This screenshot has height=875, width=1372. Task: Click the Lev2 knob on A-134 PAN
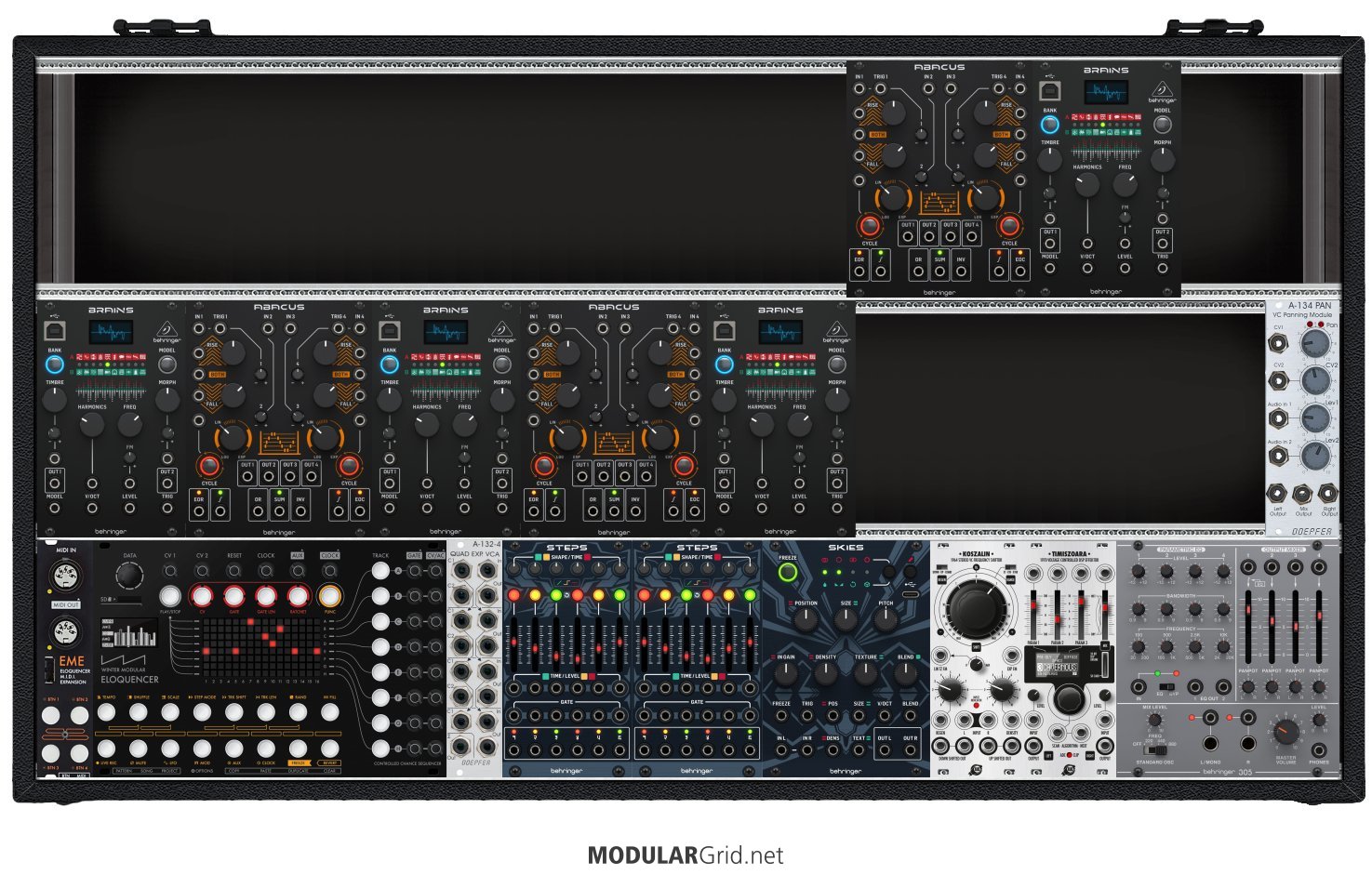1315,456
